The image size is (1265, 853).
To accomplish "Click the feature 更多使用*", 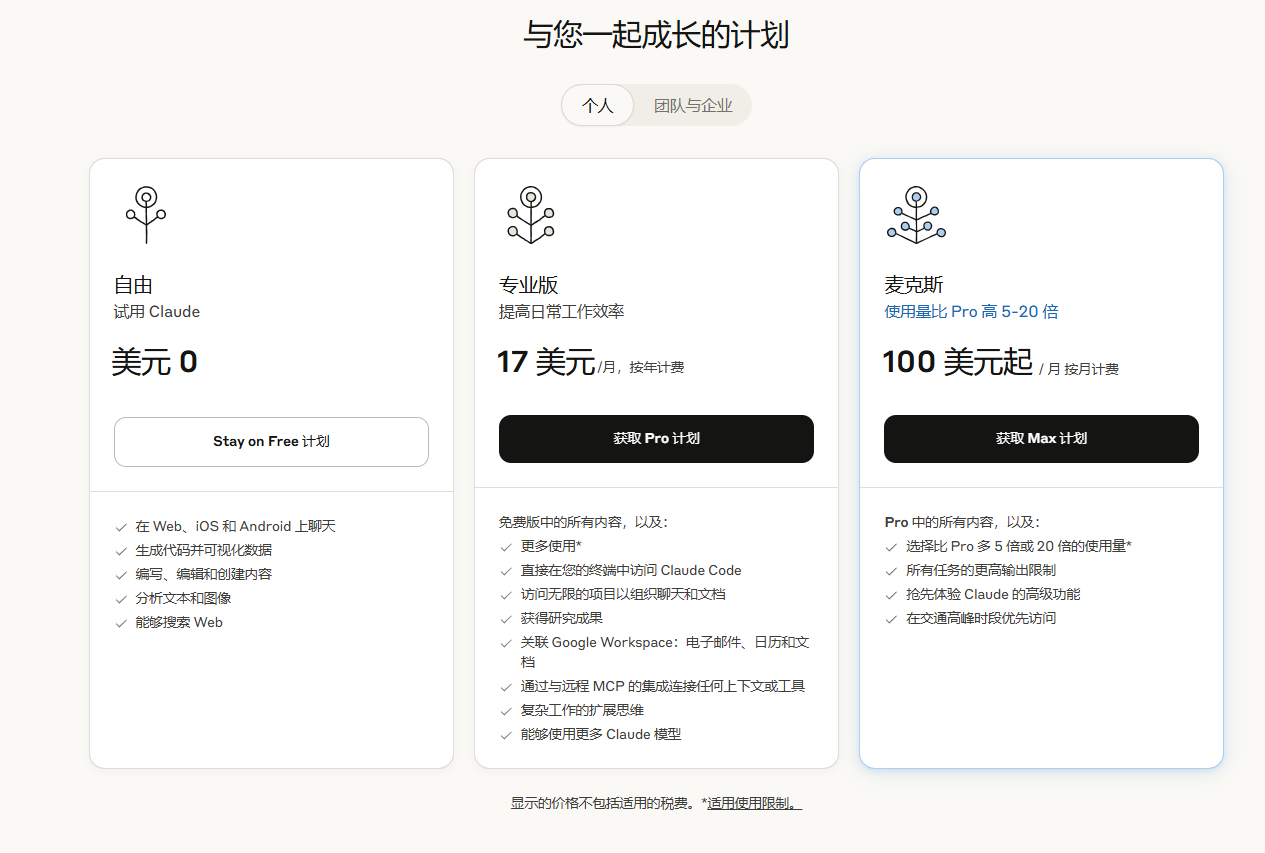I will [x=551, y=546].
